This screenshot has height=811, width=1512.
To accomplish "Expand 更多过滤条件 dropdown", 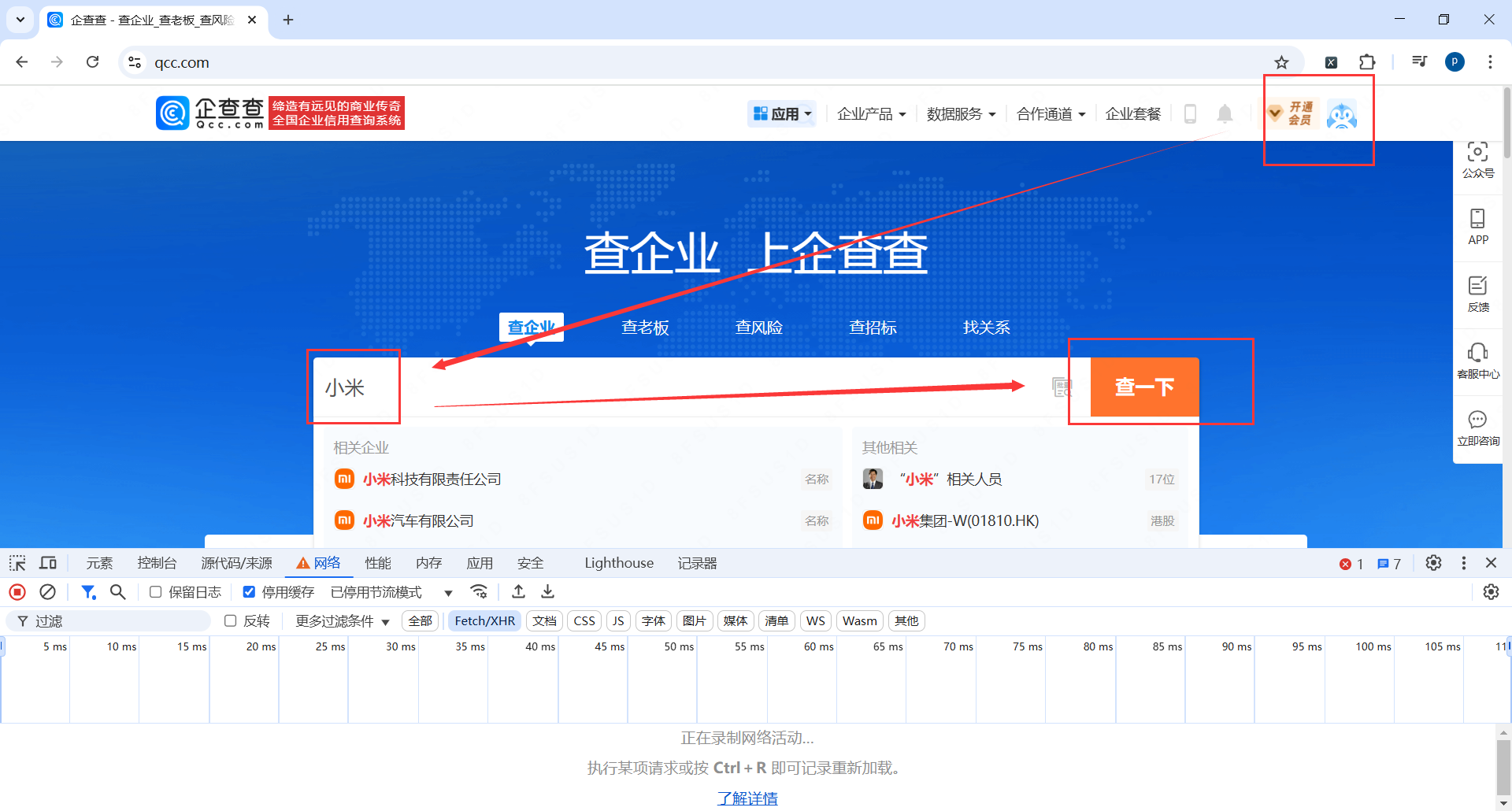I will pyautogui.click(x=343, y=621).
